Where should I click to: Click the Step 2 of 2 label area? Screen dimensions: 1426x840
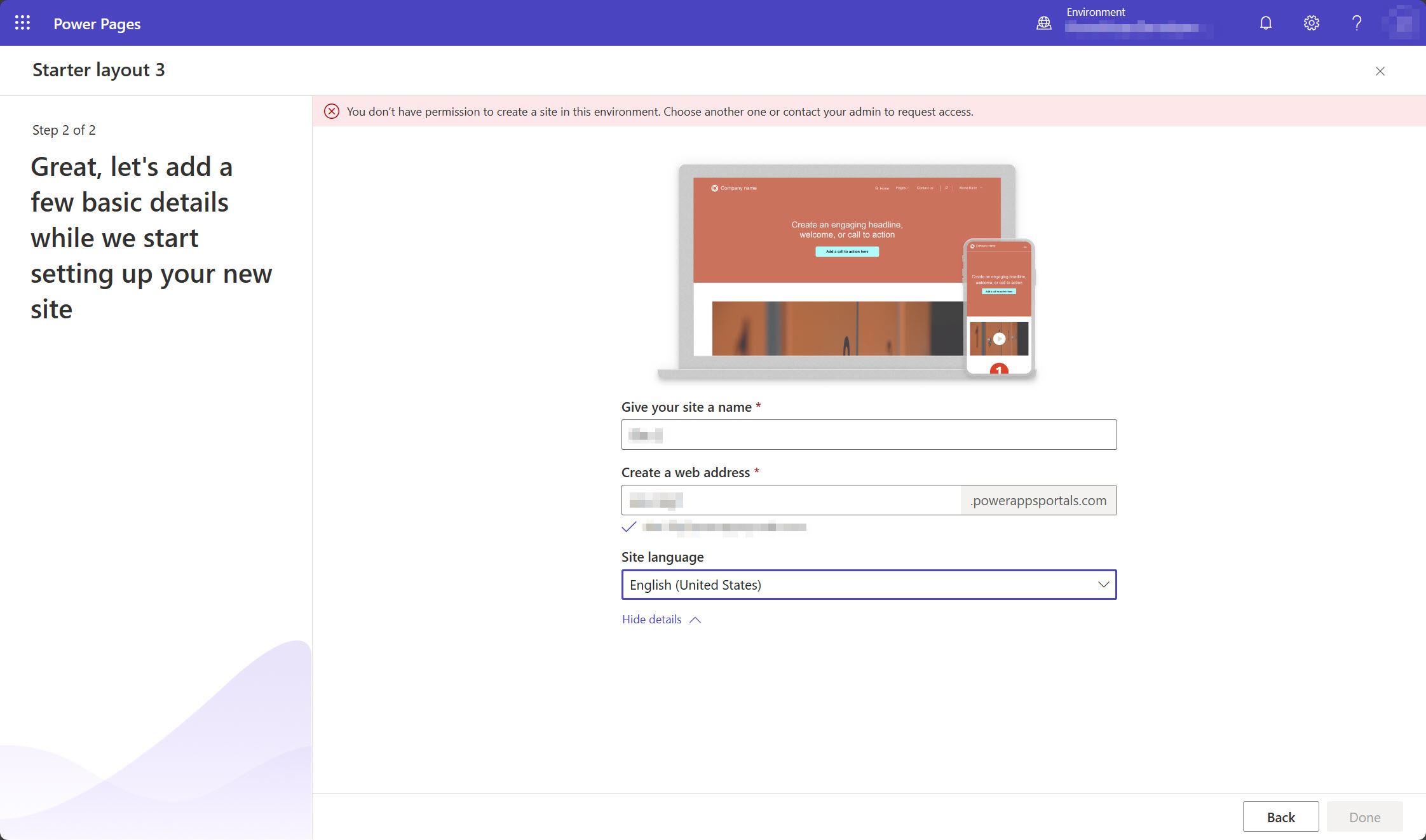[x=63, y=128]
